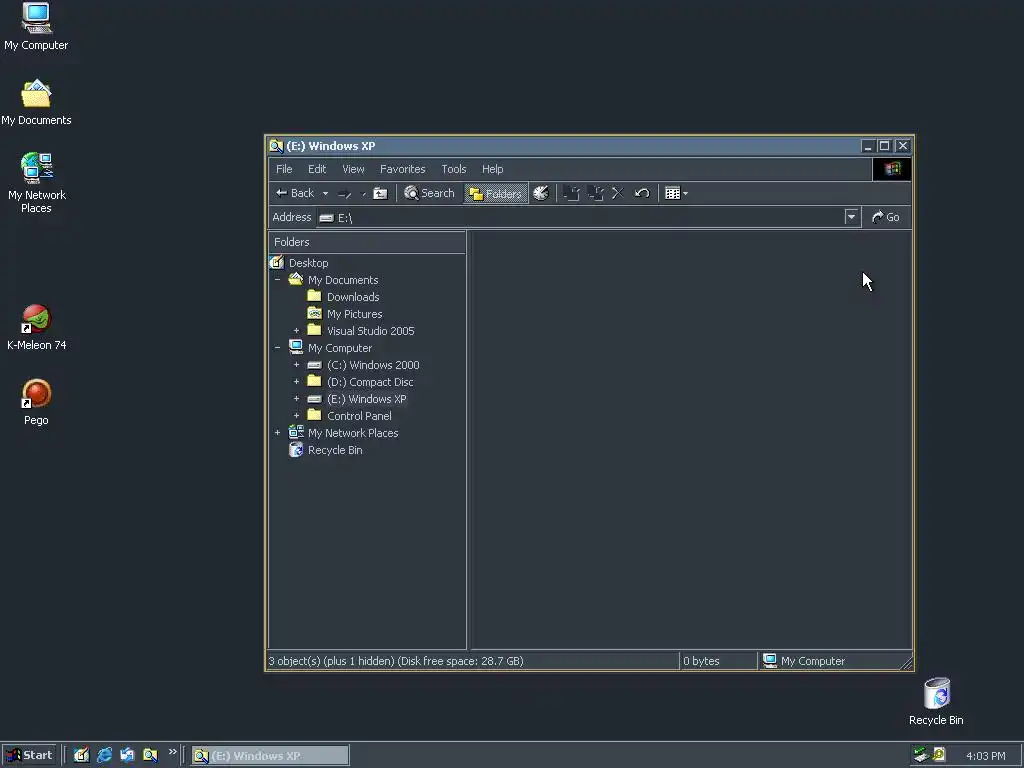Click the Address bar field showing E:\

tap(580, 217)
